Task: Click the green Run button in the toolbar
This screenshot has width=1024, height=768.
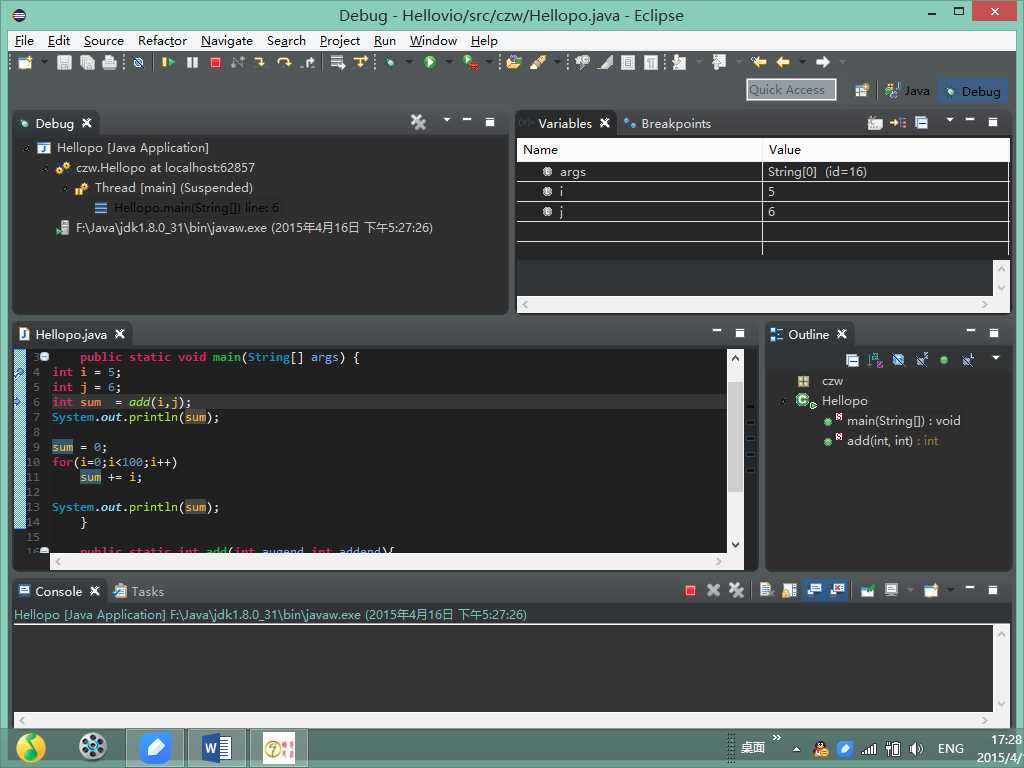Action: (430, 63)
